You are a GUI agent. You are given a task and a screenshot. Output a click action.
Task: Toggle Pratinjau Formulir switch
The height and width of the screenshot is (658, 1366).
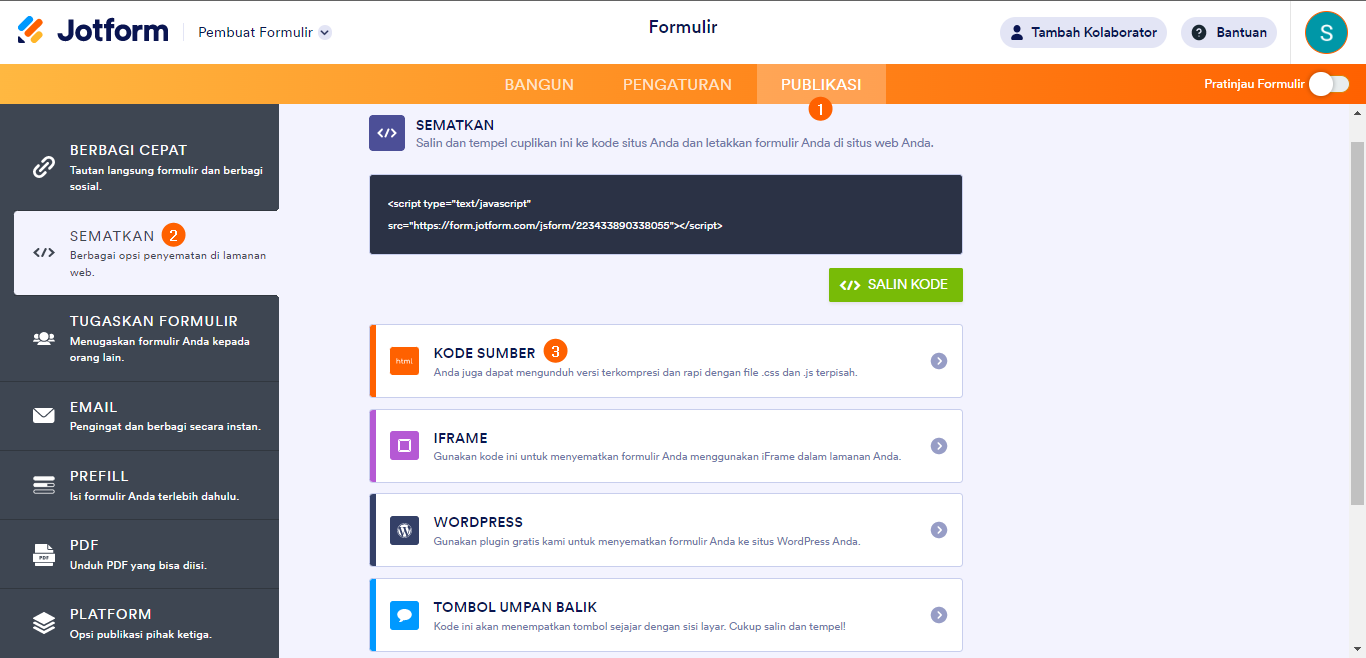[x=1329, y=84]
